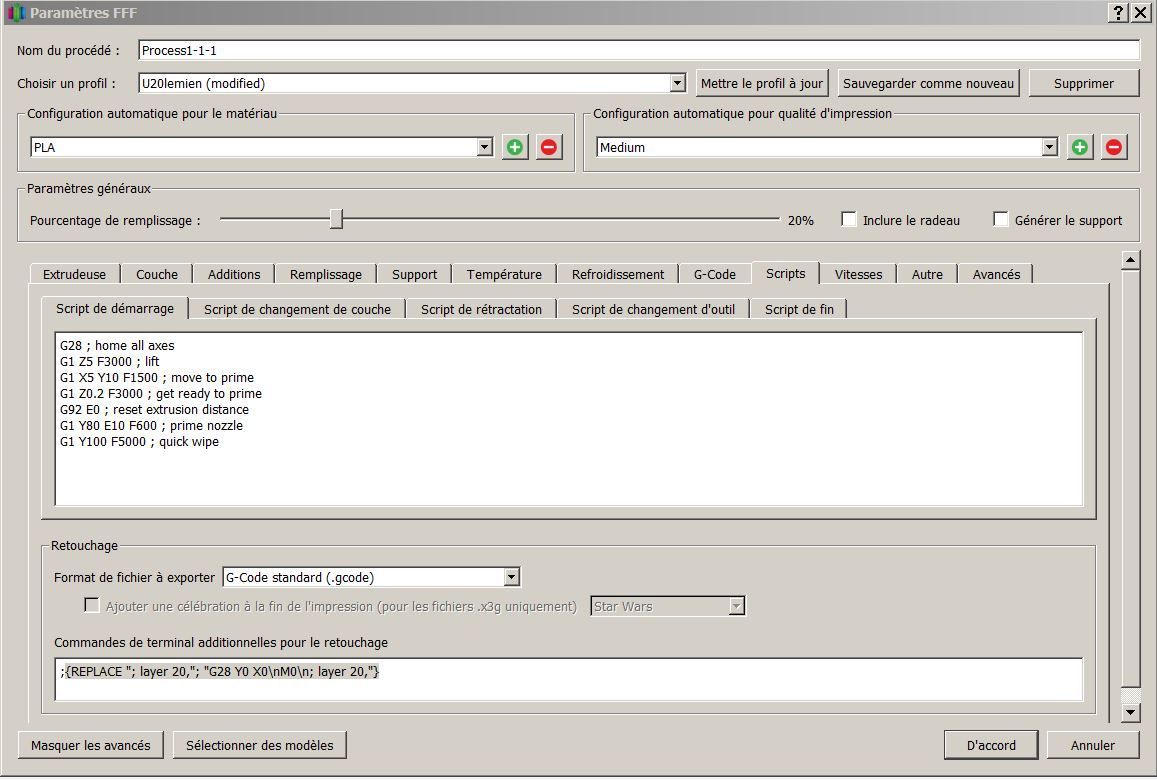Viewport: 1157px width, 780px height.
Task: Open the Vitesses tab
Action: coord(858,275)
